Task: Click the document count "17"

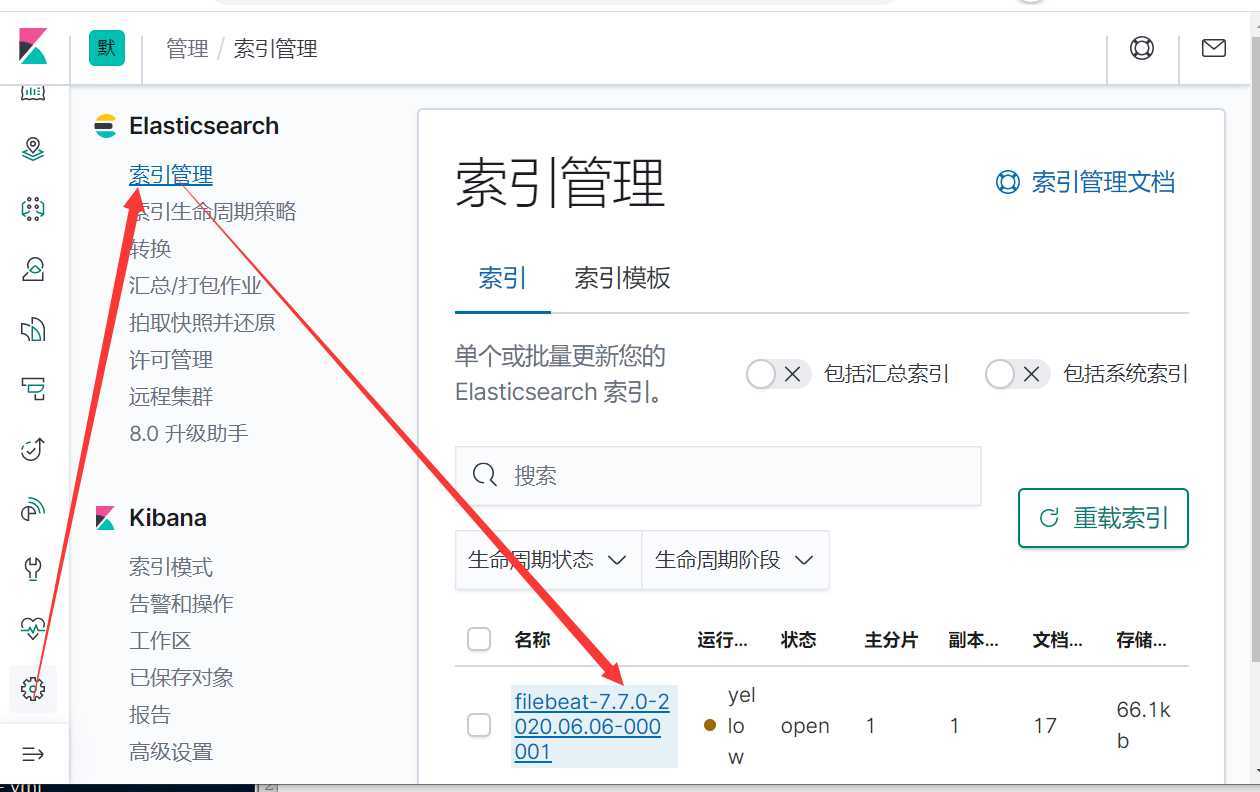Action: coord(1045,726)
